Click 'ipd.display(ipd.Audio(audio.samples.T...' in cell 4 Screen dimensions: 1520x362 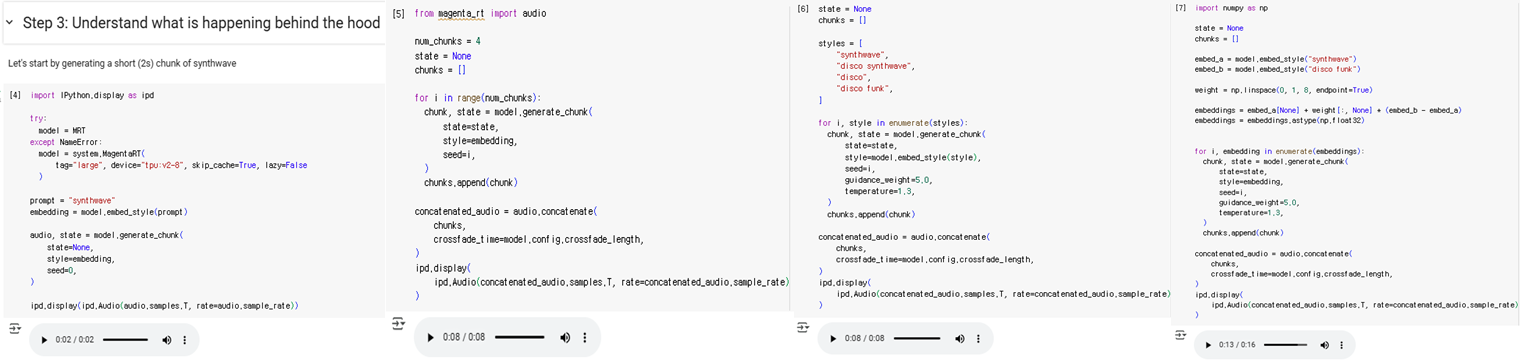(164, 305)
